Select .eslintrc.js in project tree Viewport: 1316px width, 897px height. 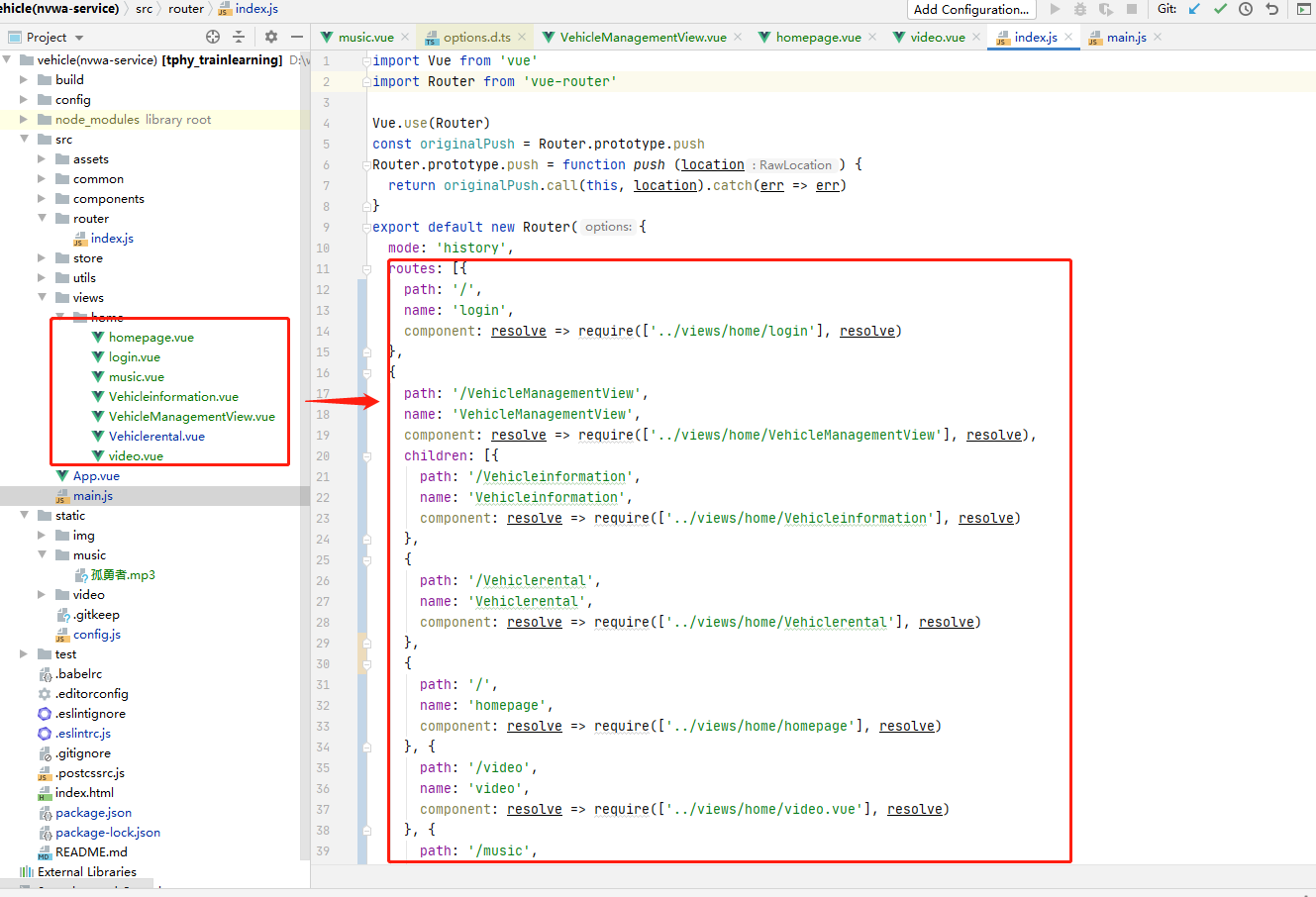click(83, 734)
